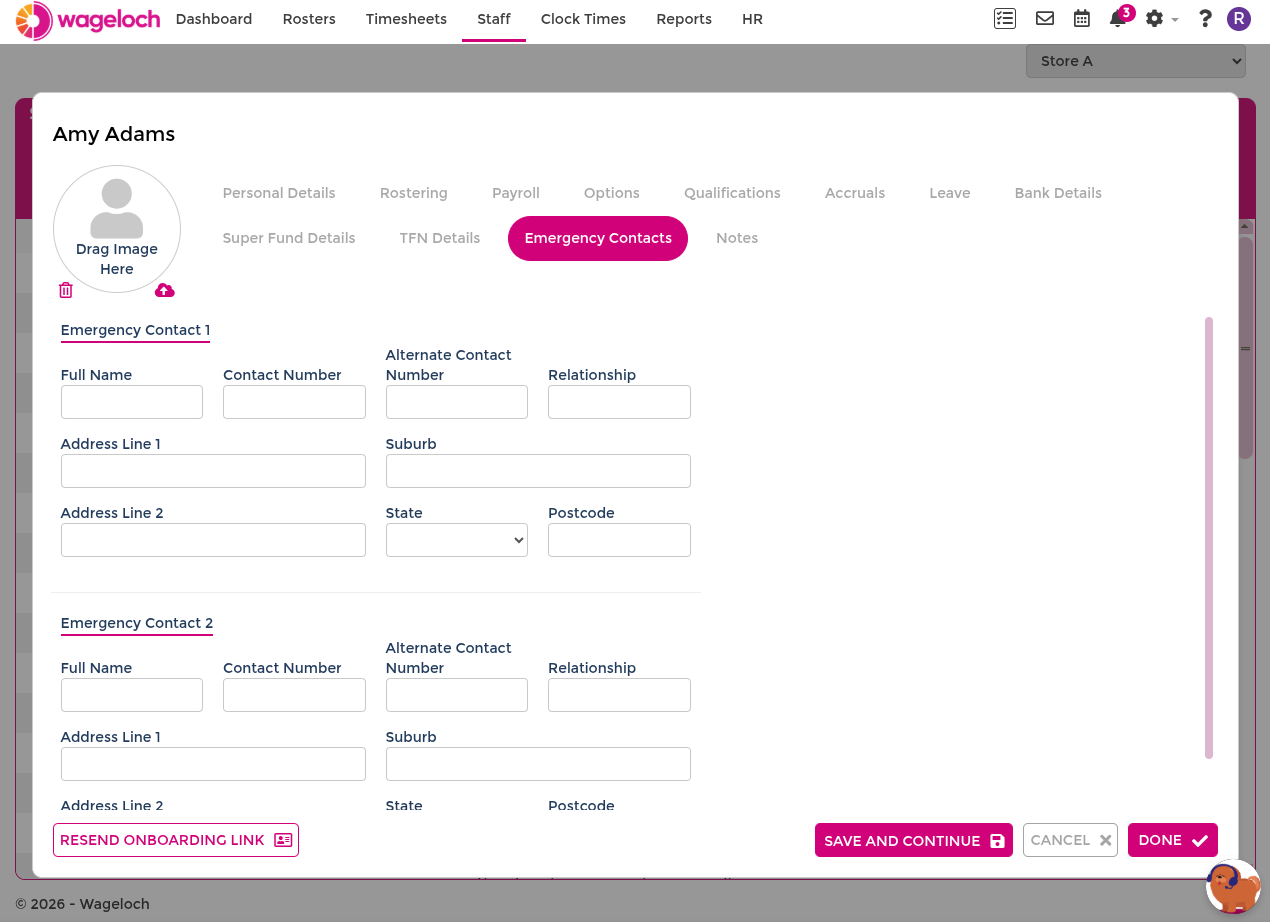Click the pink form scrollbar in dialog
This screenshot has width=1270, height=922.
click(x=1209, y=538)
